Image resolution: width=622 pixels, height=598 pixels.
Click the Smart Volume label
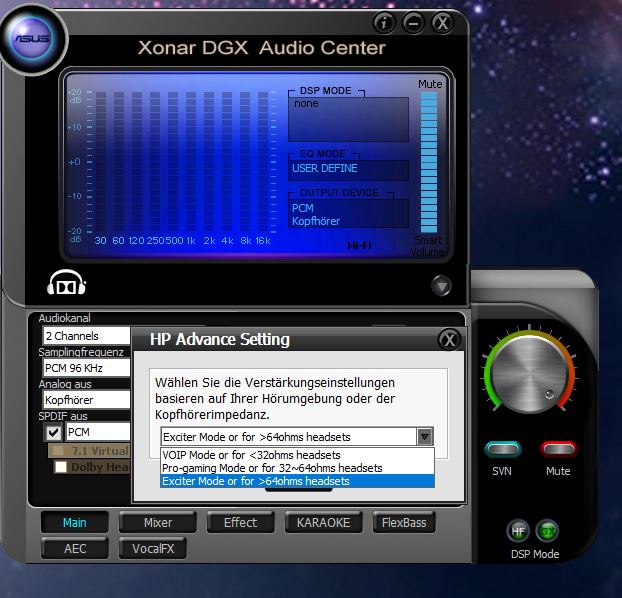point(427,246)
